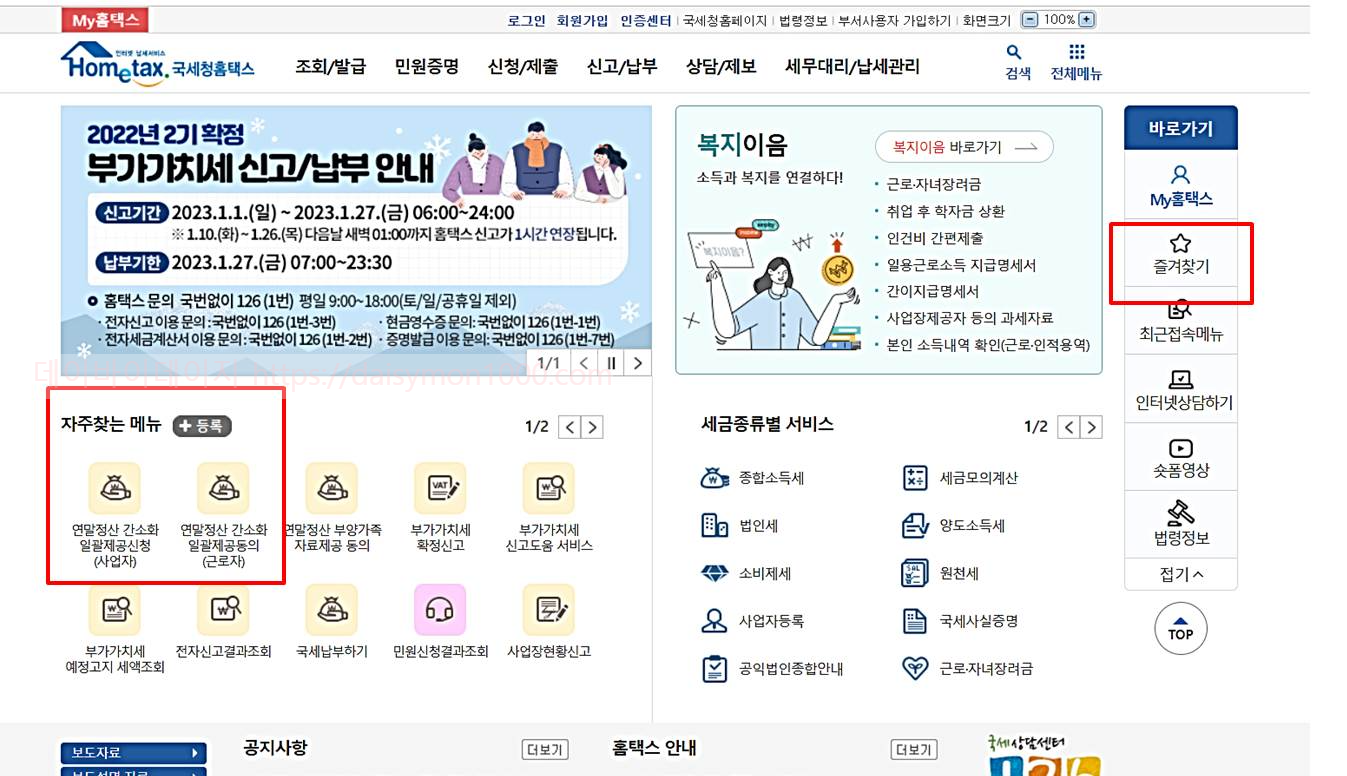The height and width of the screenshot is (776, 1347).
Task: Click the 숏폼영상 sidebar icon
Action: [x=1181, y=457]
